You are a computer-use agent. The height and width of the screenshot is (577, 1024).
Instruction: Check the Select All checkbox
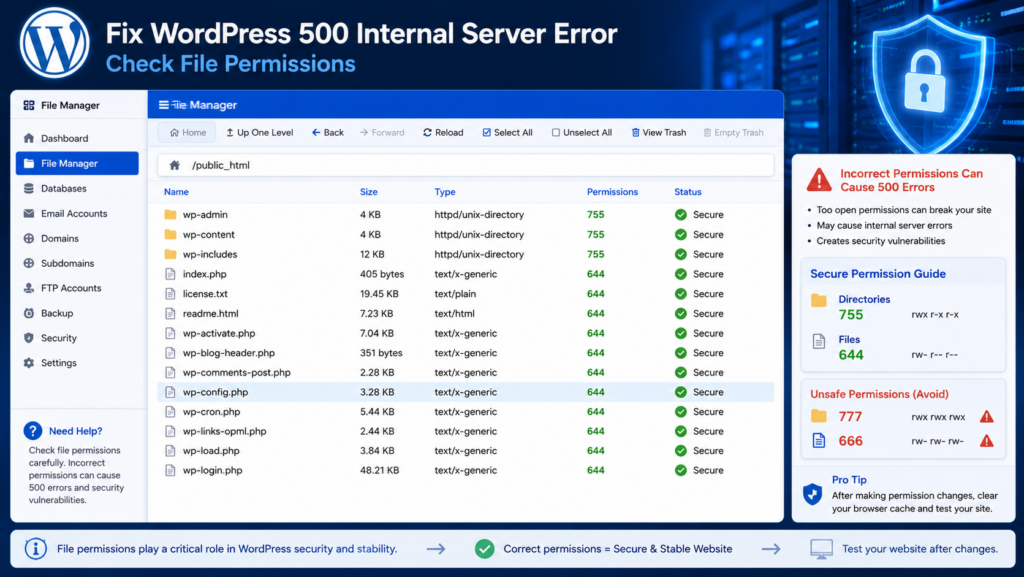[x=487, y=133]
